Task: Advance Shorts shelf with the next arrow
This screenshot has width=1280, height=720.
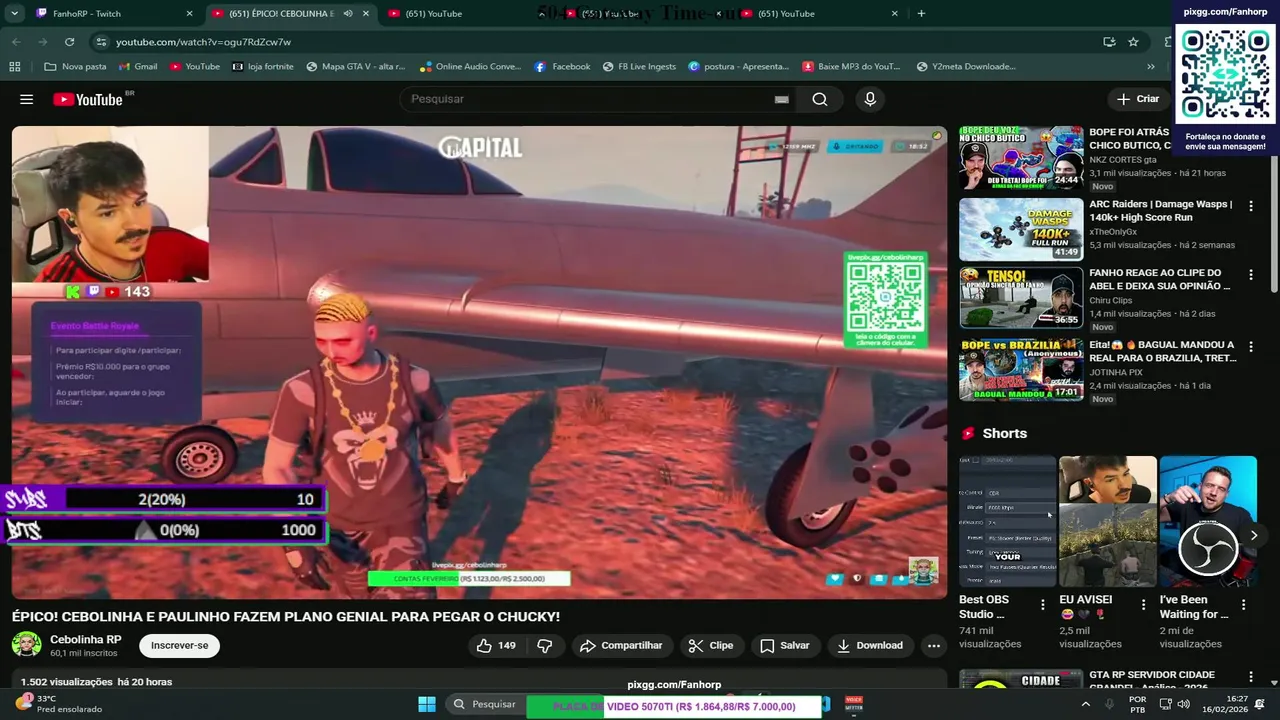Action: pos(1253,536)
